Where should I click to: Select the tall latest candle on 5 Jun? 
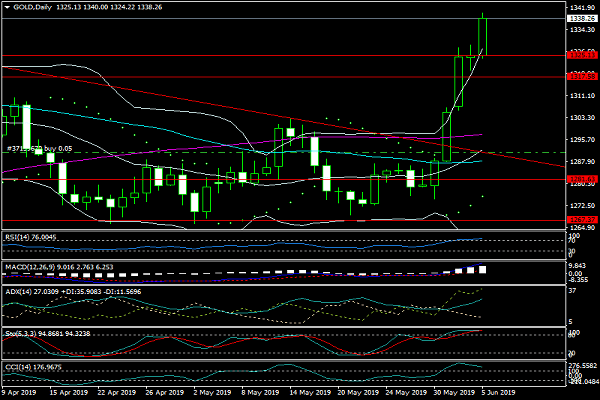(483, 37)
